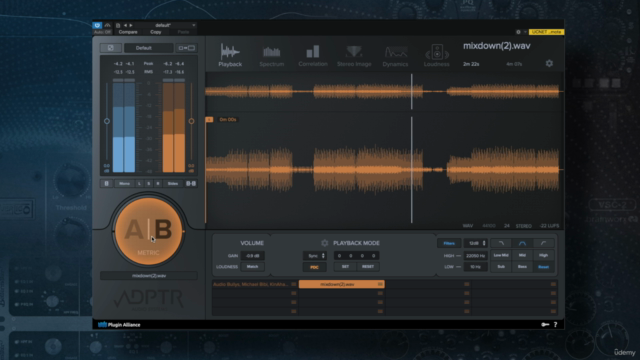640x360 pixels.
Task: Click the loop start marker on waveform
Action: click(x=209, y=120)
